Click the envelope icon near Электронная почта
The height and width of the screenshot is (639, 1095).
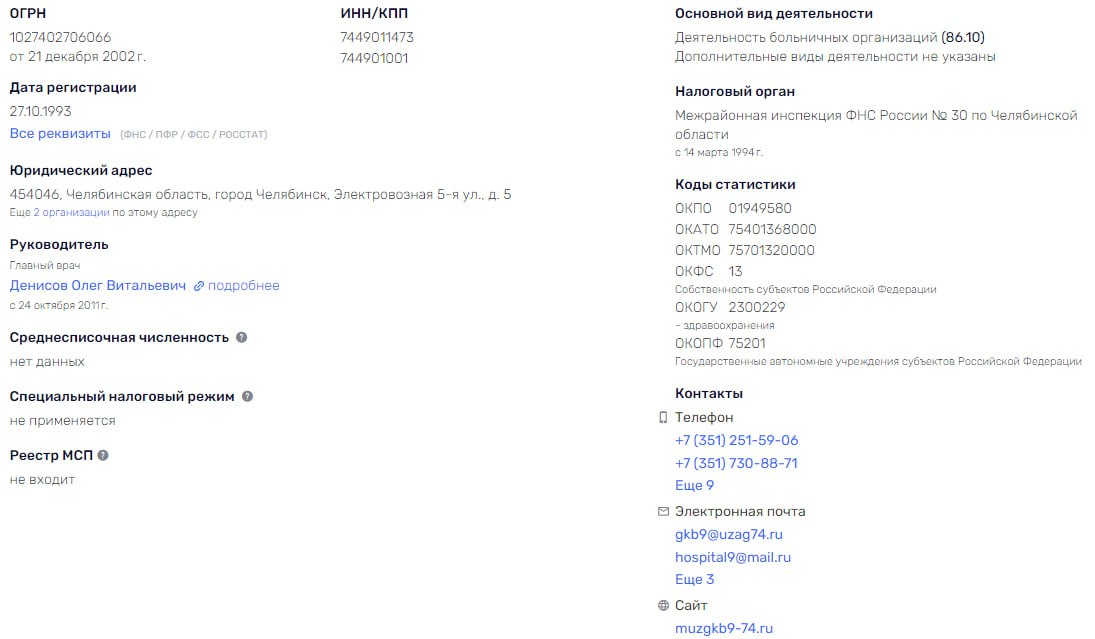tap(663, 512)
